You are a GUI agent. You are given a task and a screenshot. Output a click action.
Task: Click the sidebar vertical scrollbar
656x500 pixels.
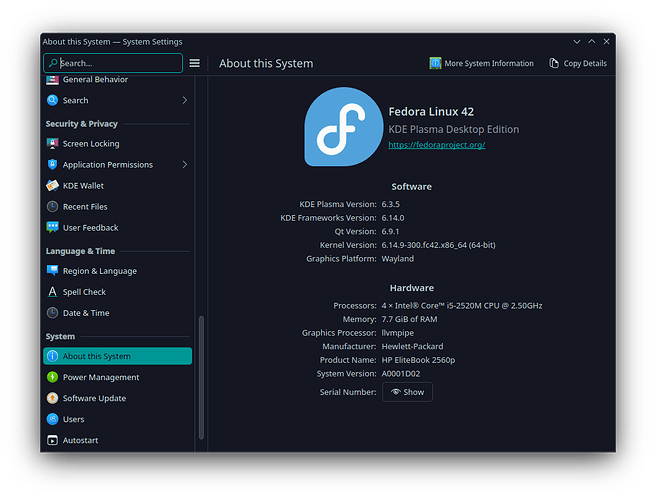coord(201,377)
